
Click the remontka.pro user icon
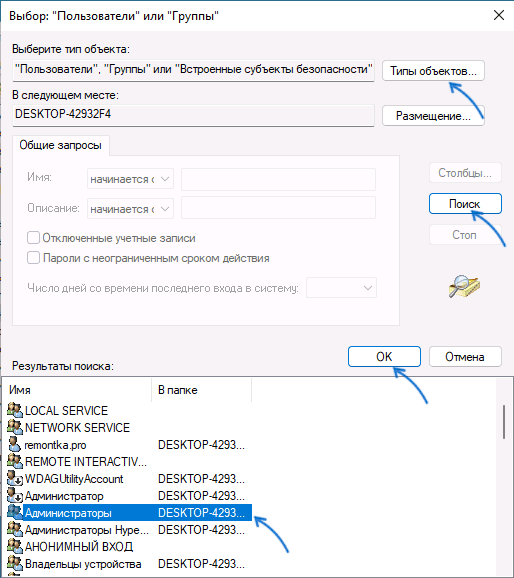15,445
